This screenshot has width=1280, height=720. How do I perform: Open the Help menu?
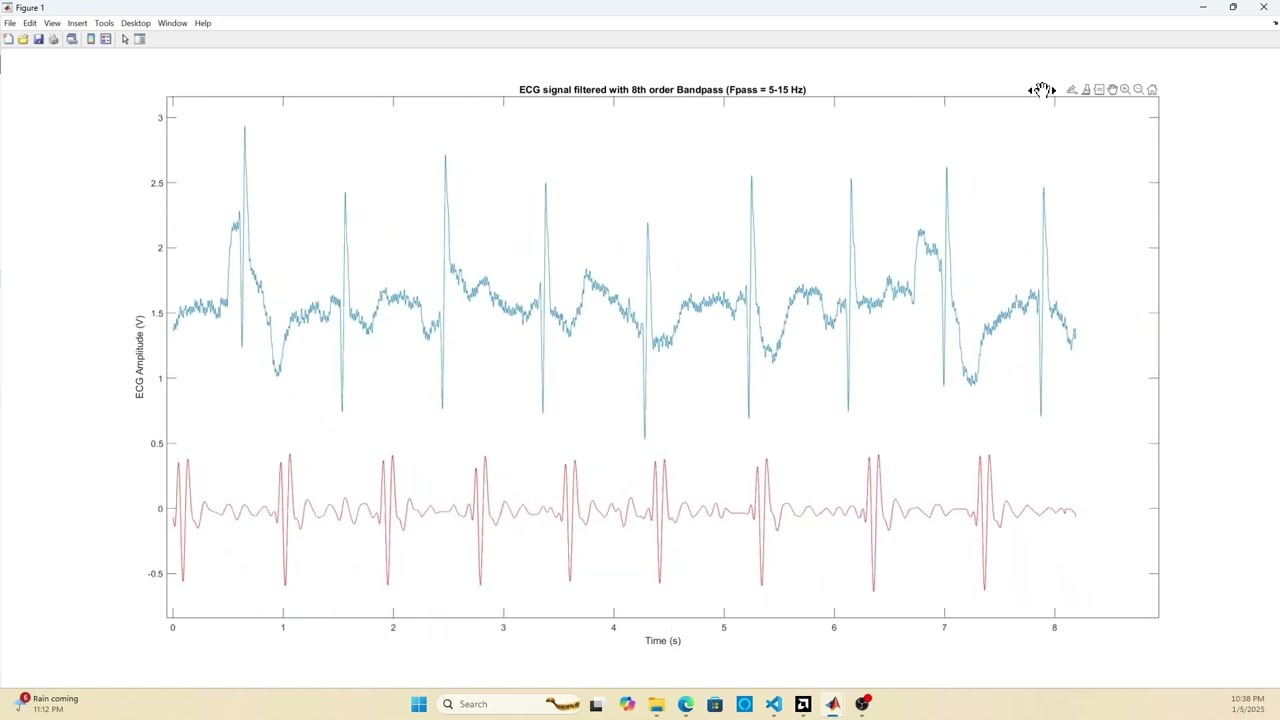pyautogui.click(x=203, y=23)
